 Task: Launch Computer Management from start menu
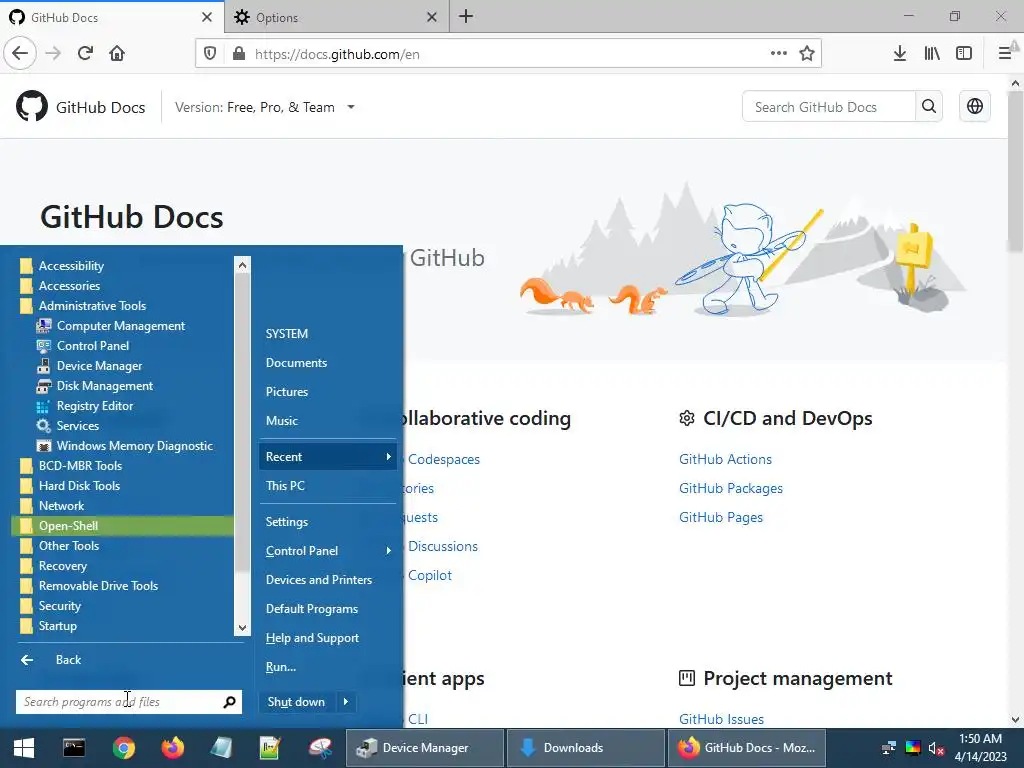(121, 326)
